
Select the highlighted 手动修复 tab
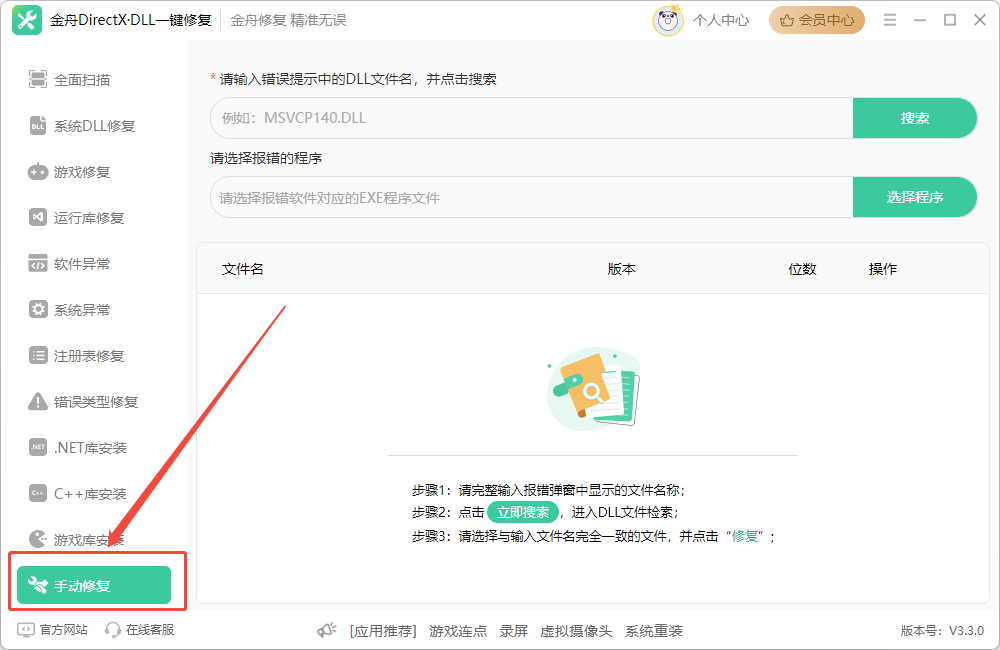click(x=94, y=585)
